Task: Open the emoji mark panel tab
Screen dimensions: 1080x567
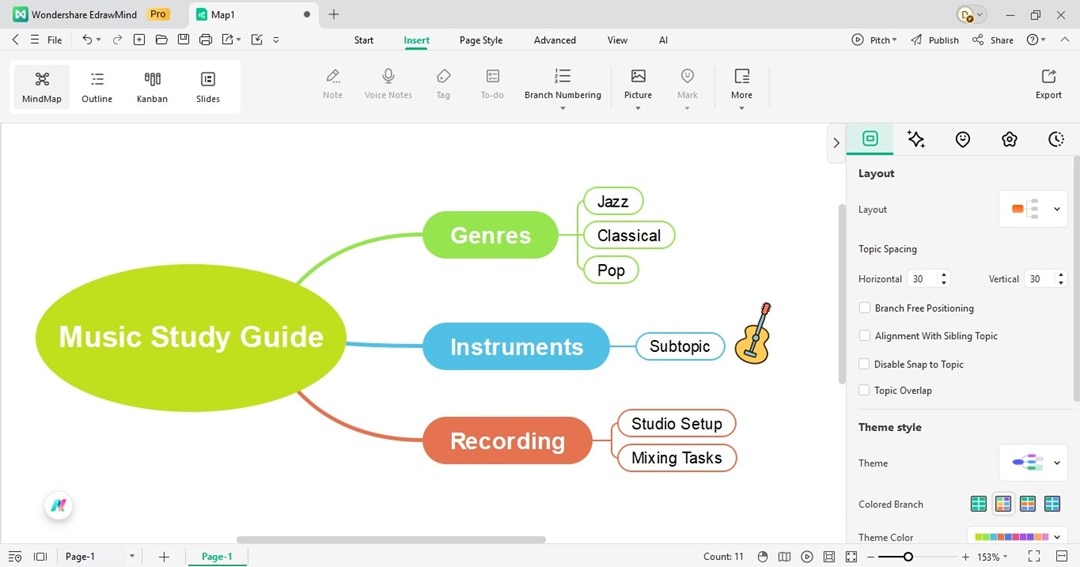Action: [x=963, y=139]
